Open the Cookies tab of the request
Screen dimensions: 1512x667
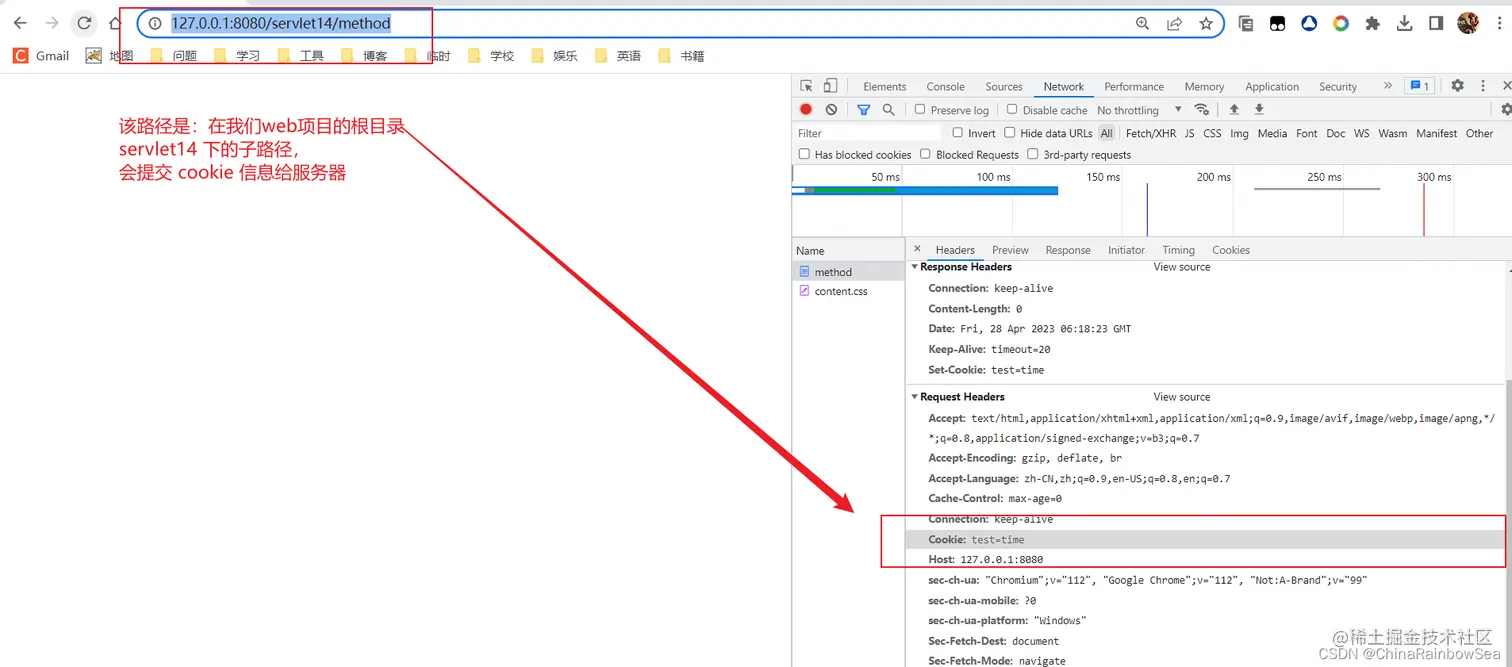click(x=1231, y=250)
